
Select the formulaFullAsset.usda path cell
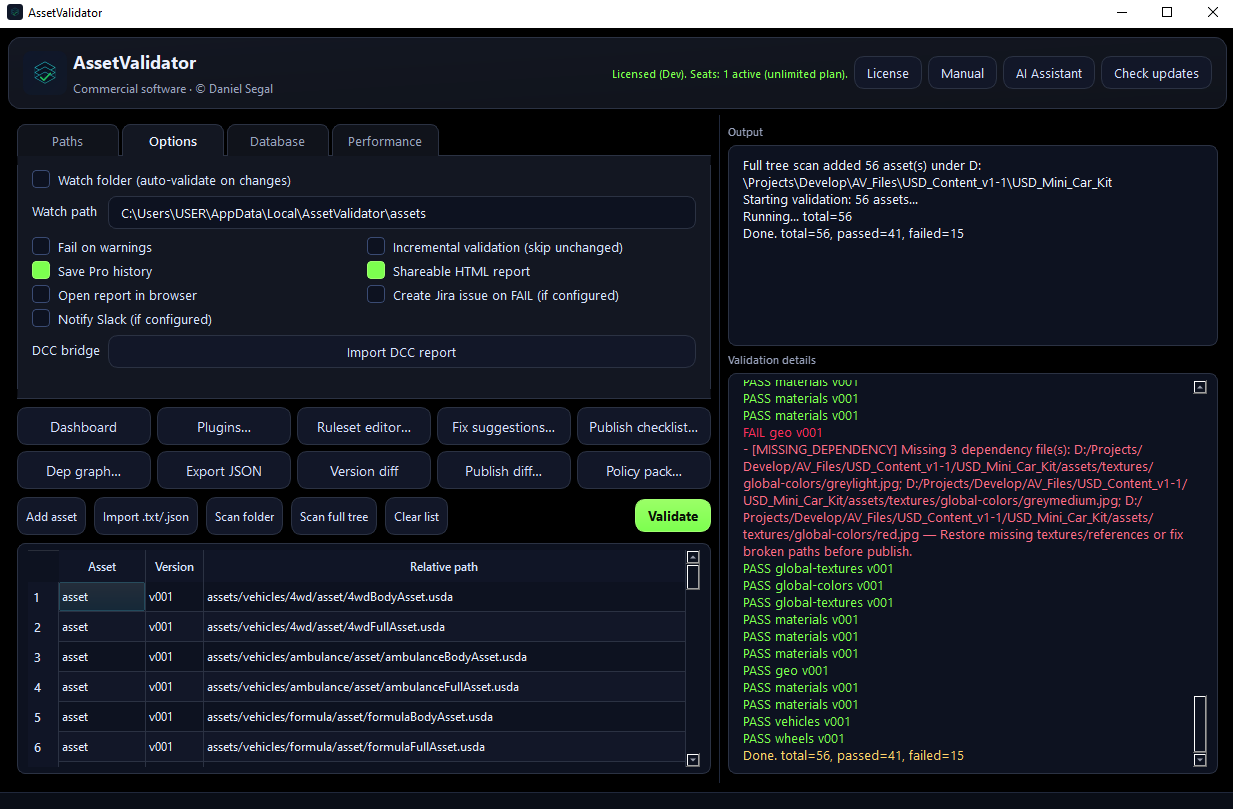(444, 747)
